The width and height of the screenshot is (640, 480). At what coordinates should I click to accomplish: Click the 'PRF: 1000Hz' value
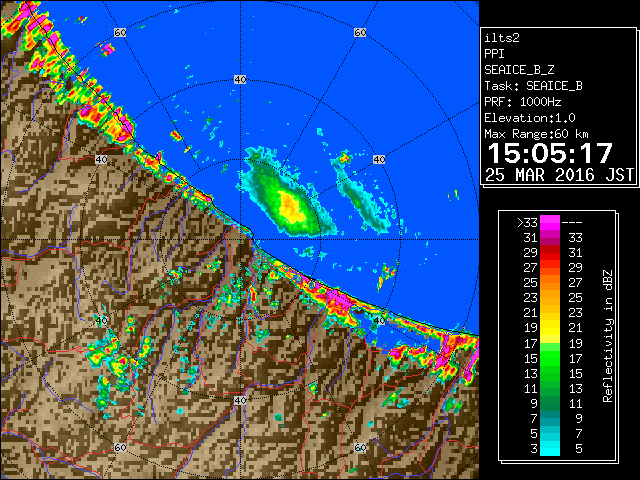522,102
